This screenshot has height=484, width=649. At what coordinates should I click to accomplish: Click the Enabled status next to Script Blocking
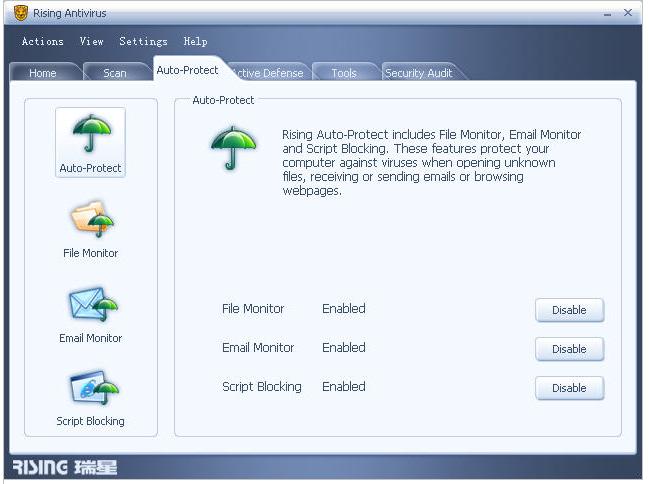[344, 386]
